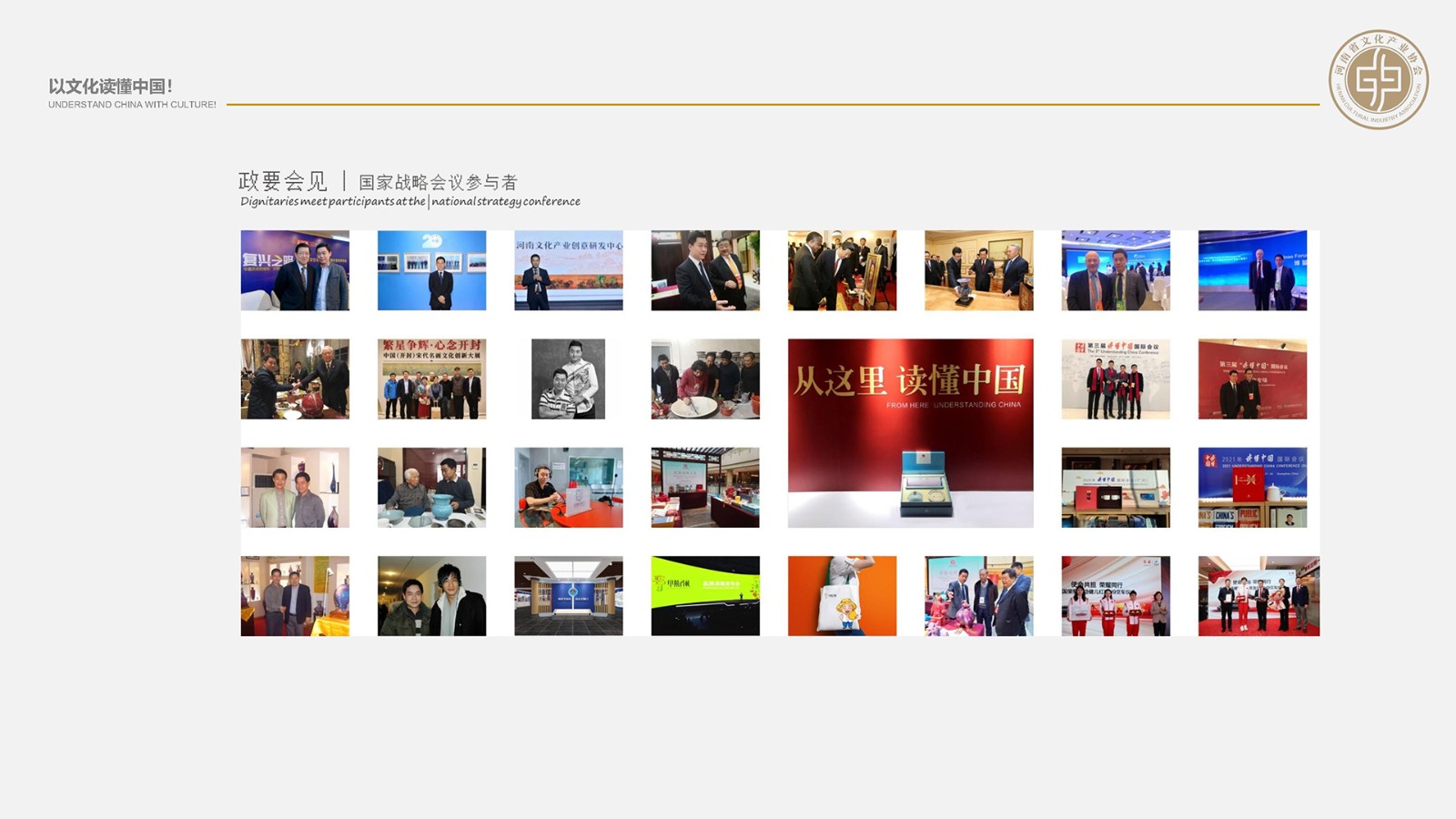Open the black-and-white portrait with tall athlete

(569, 379)
